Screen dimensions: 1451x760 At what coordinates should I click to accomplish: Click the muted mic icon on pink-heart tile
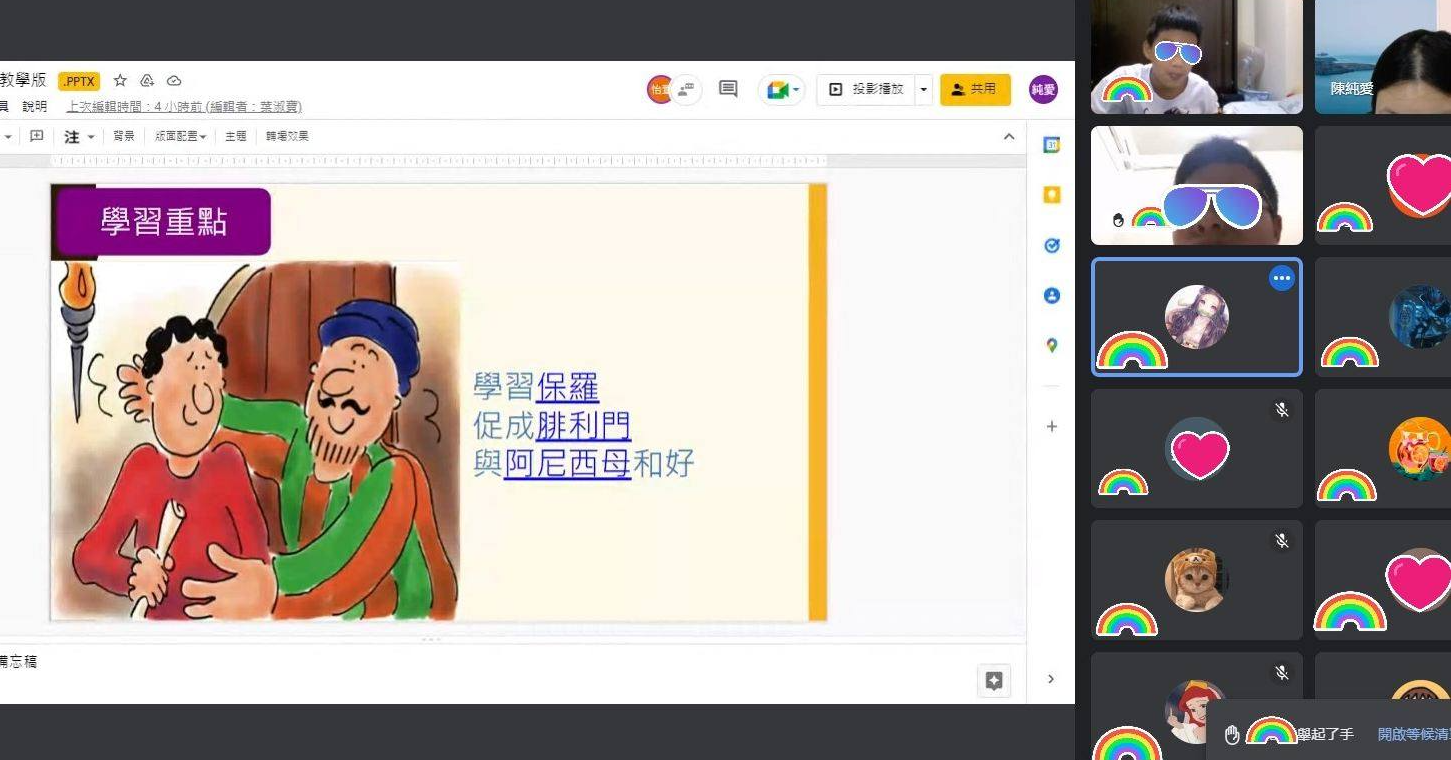point(1282,410)
